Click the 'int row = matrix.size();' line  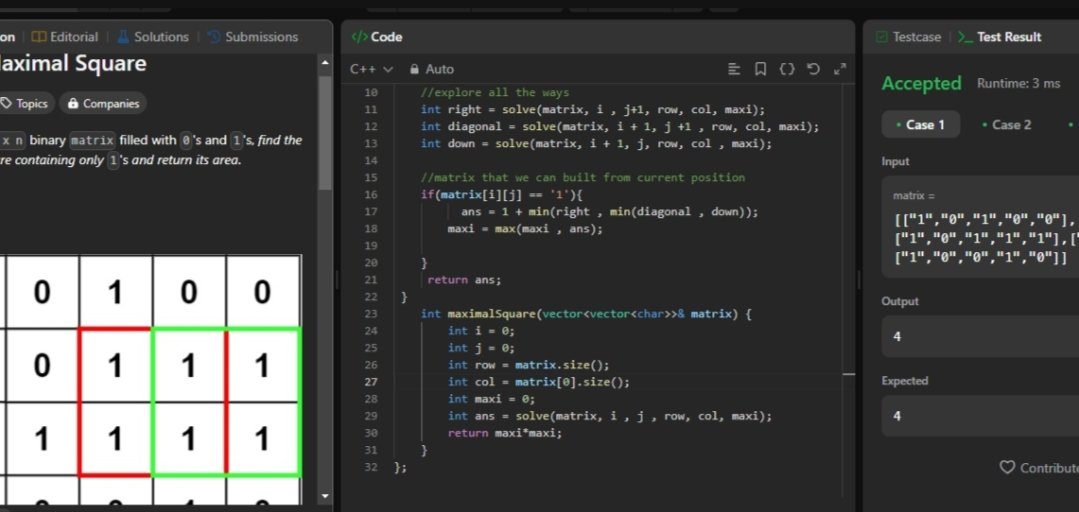528,365
